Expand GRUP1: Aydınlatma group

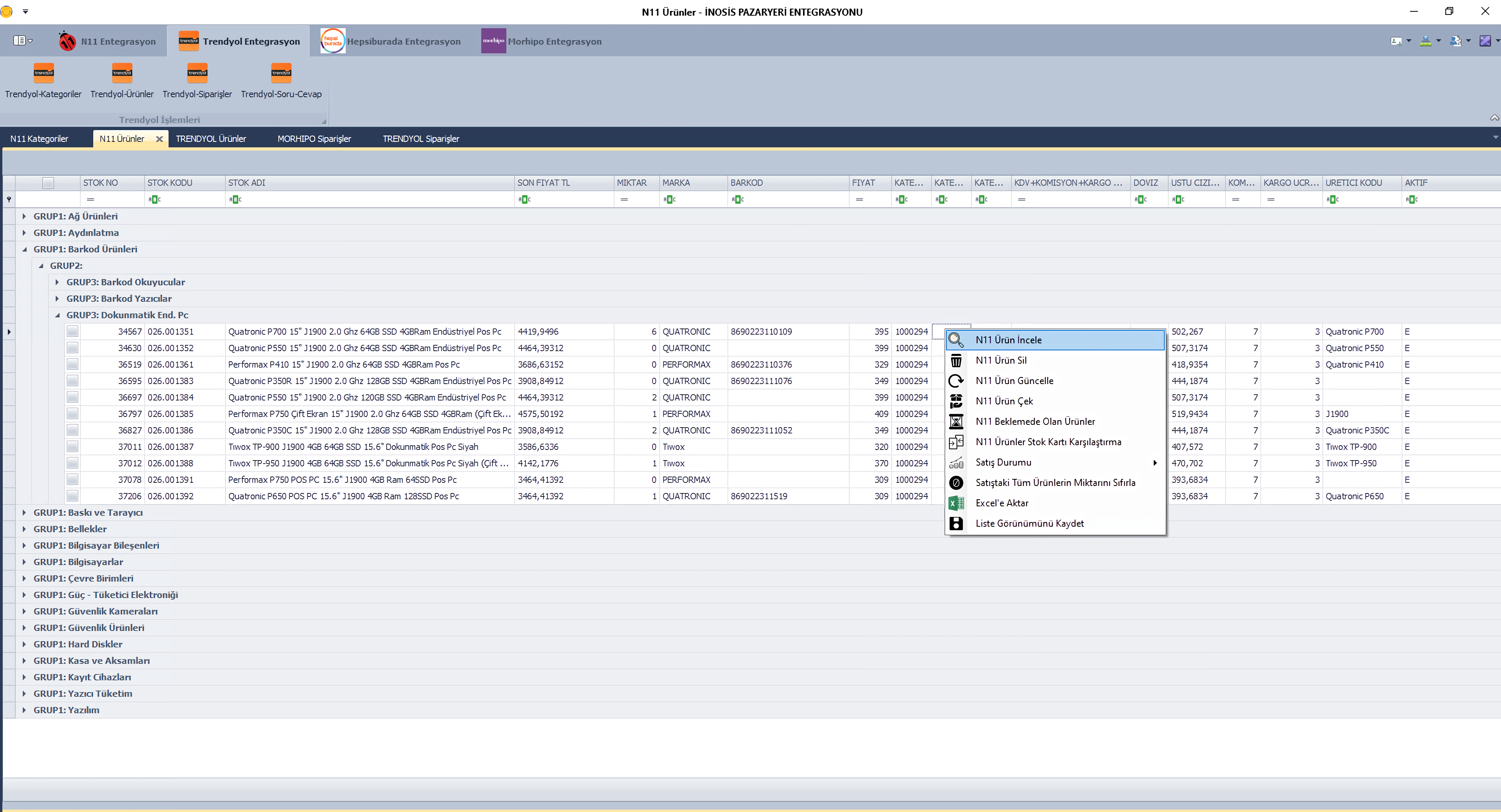tap(24, 232)
